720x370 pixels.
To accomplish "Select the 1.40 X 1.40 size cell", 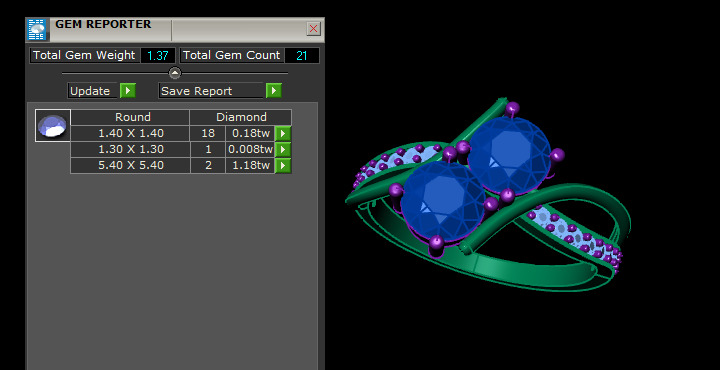I will coord(130,134).
